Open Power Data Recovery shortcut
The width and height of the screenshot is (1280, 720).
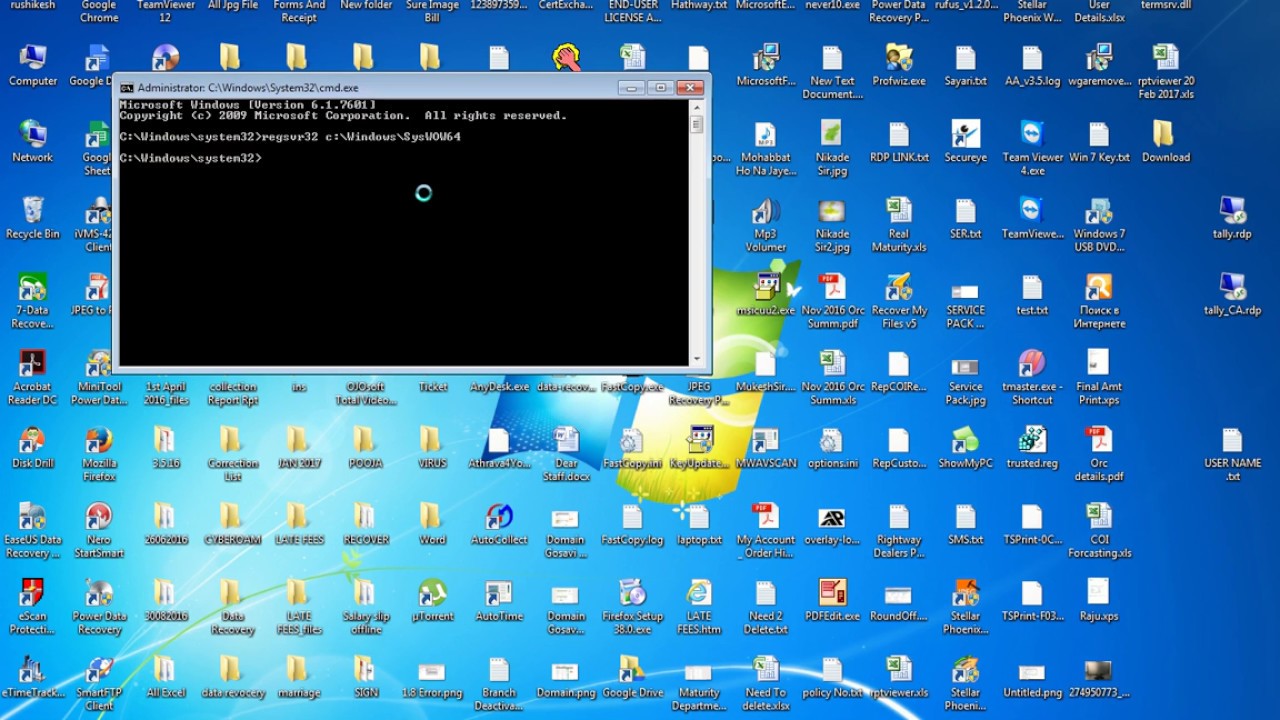tap(99, 606)
